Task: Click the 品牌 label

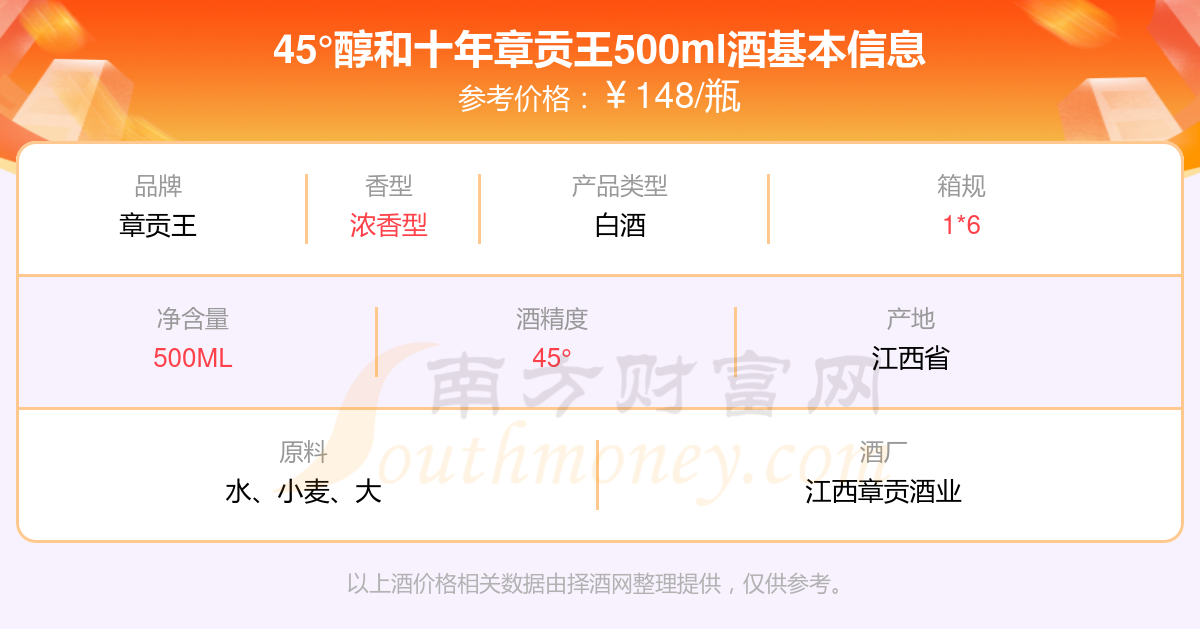Action: [x=158, y=186]
